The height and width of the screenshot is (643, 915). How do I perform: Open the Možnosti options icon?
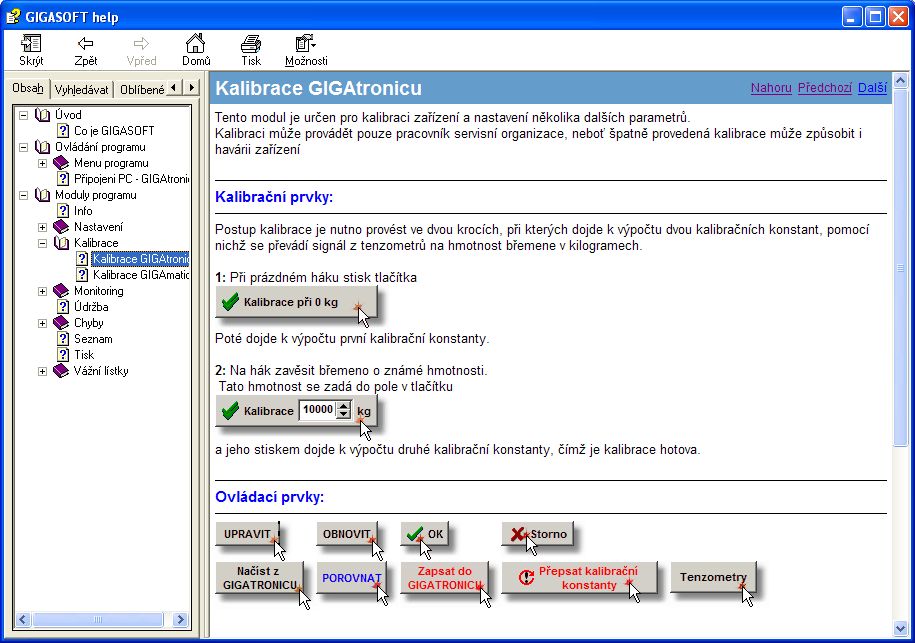click(x=306, y=43)
